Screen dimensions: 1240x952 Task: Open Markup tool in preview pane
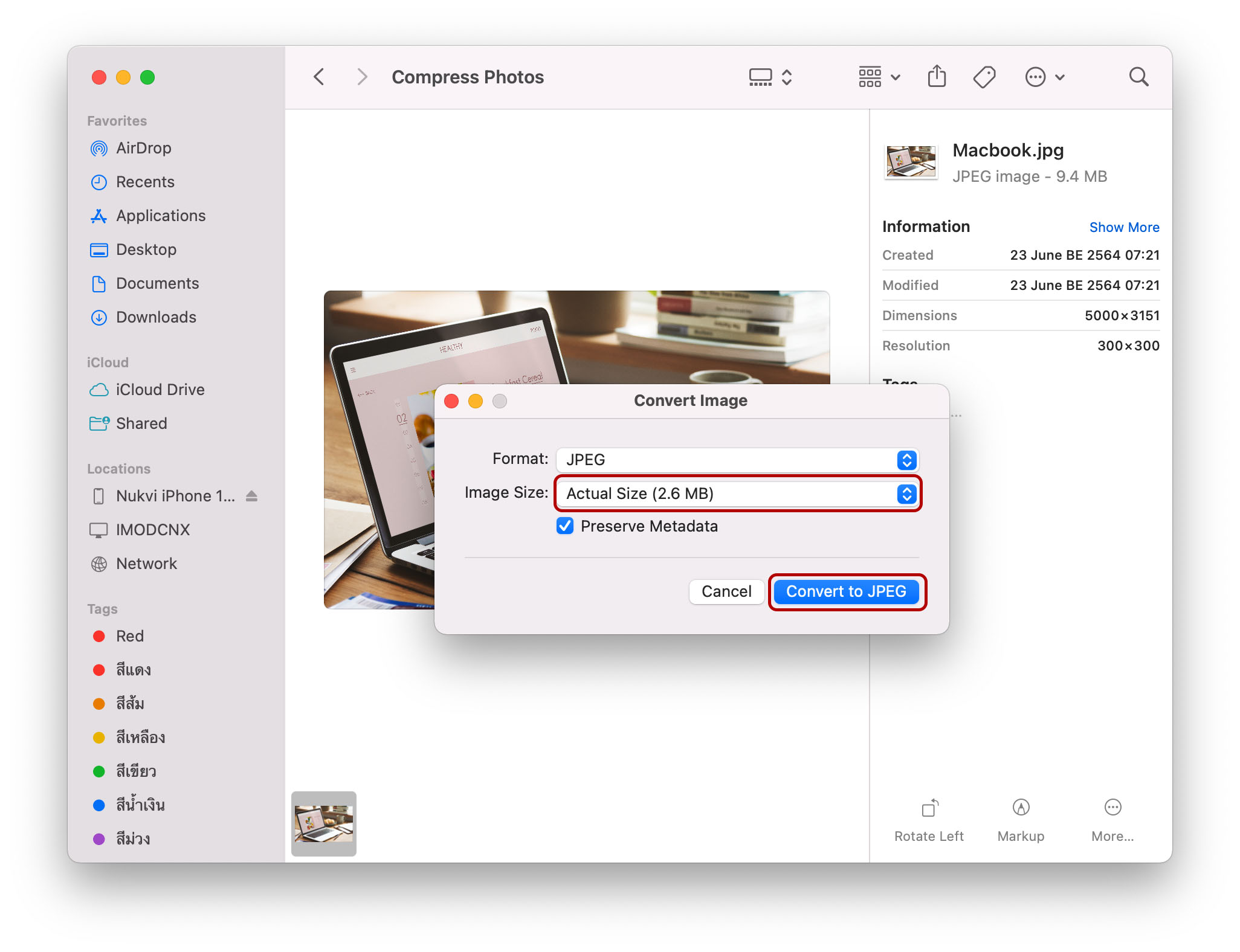[1021, 808]
